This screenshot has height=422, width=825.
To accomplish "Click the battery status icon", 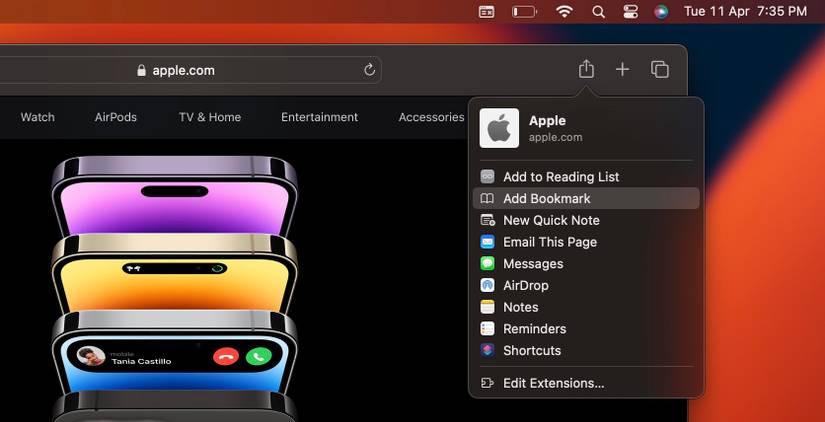I will pos(523,12).
